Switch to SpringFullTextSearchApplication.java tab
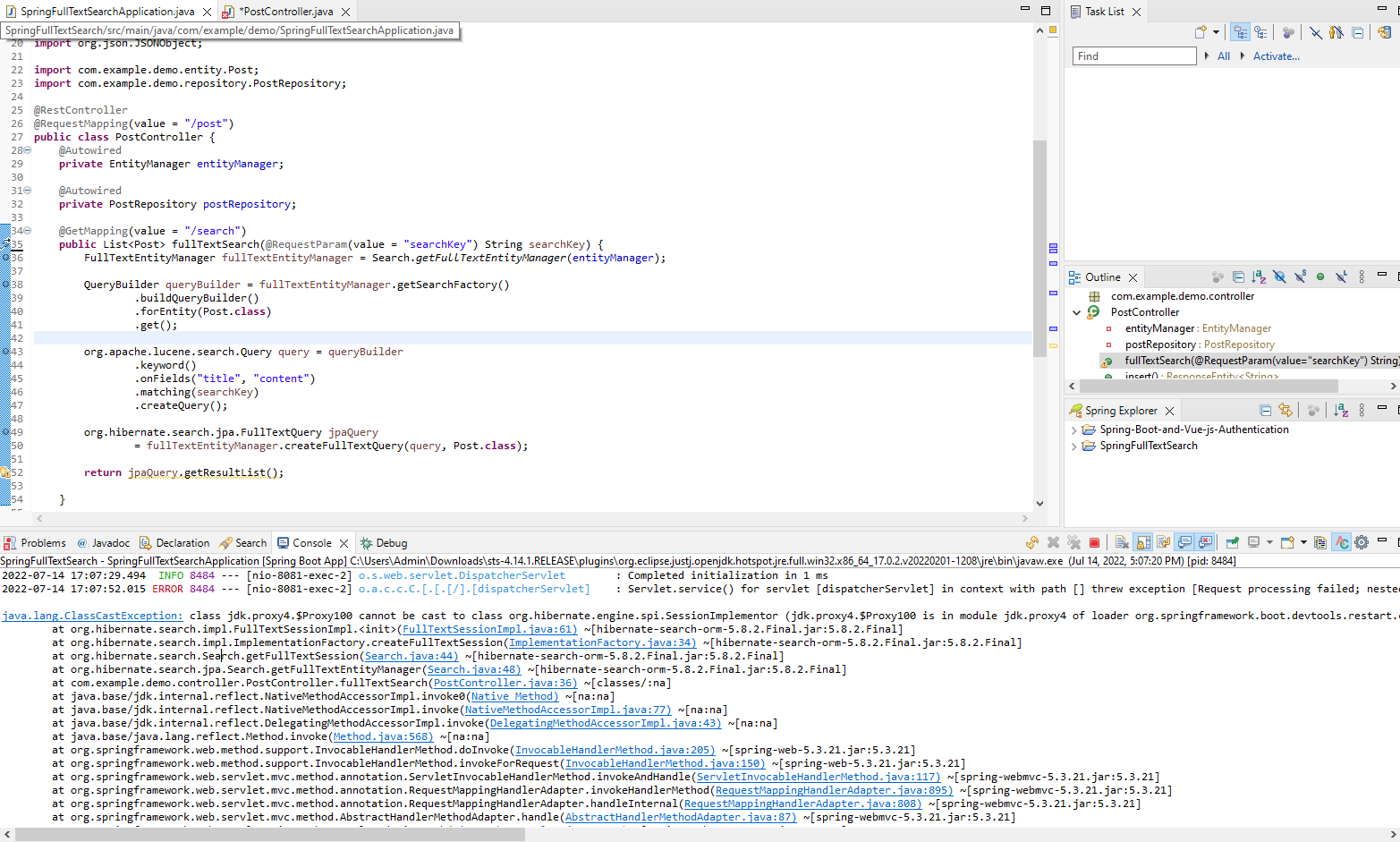 107,12
